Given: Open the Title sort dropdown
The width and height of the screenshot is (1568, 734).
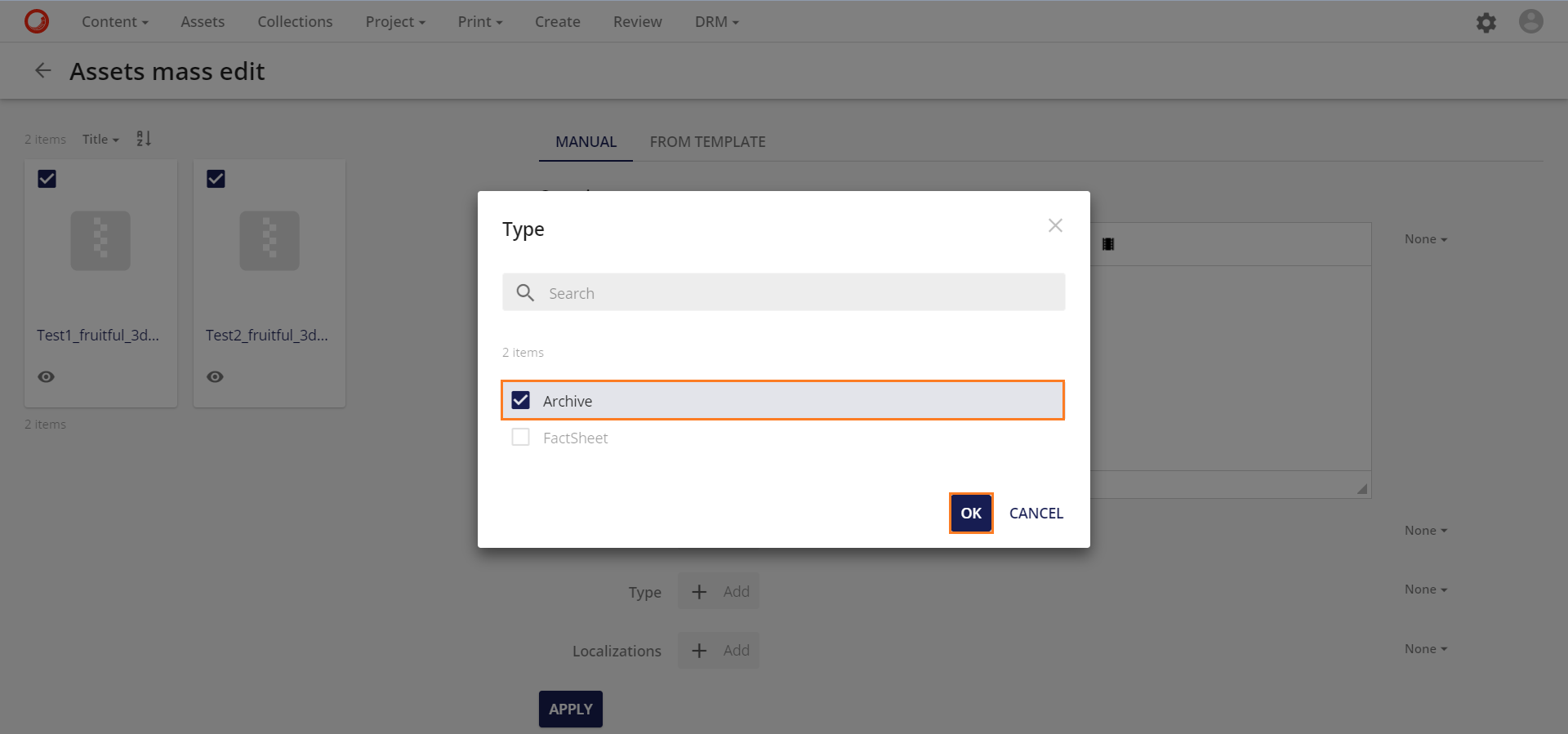Looking at the screenshot, I should [x=100, y=140].
